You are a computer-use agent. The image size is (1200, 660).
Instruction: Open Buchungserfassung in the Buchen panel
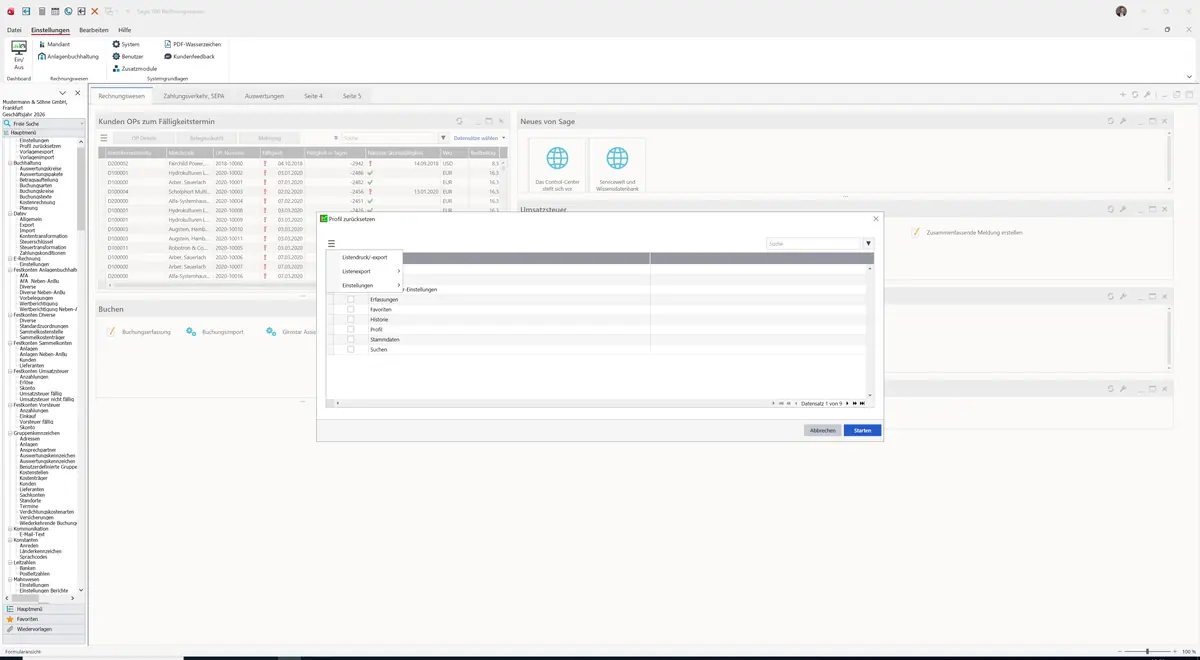click(140, 331)
